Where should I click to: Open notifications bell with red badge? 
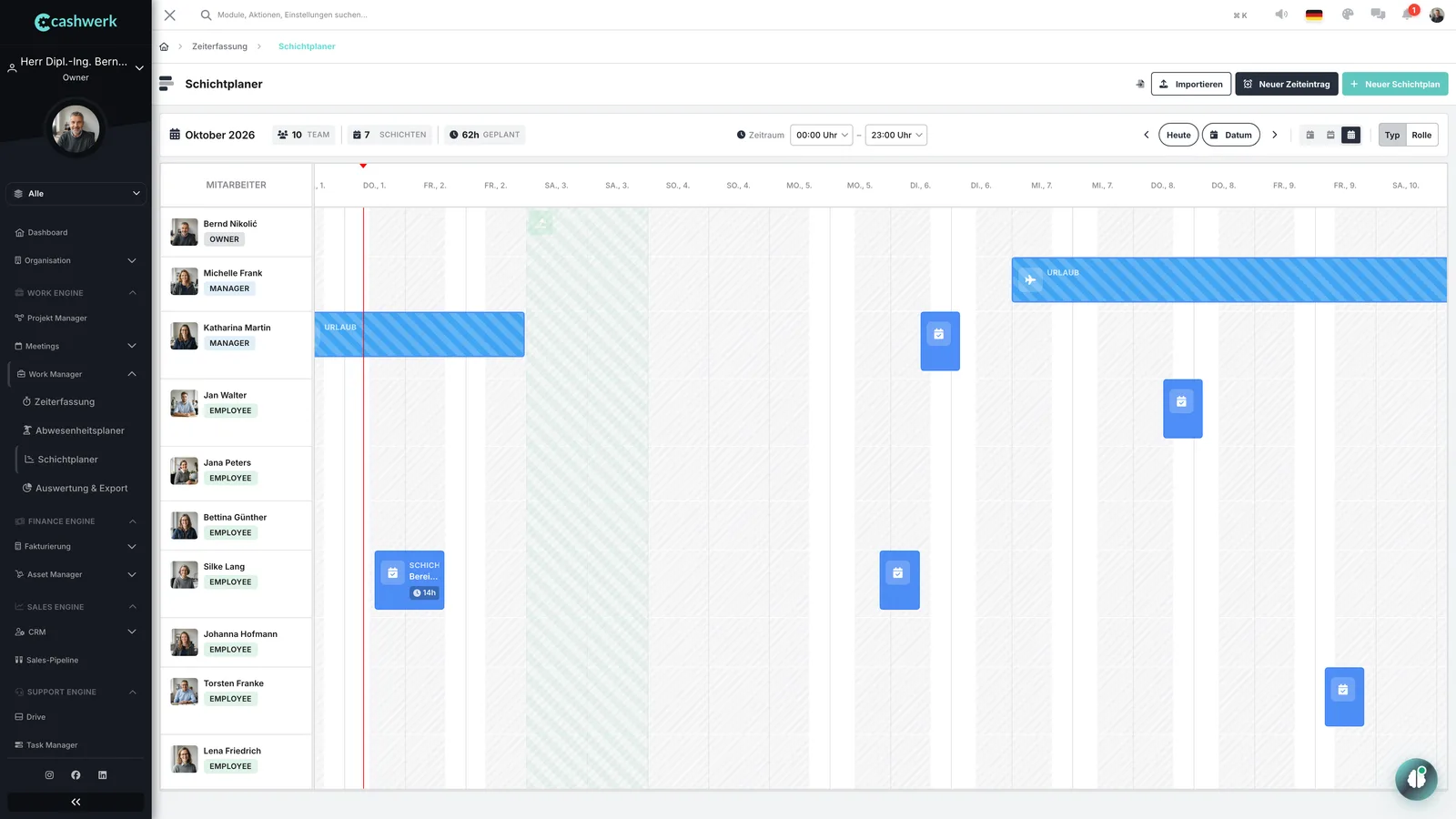tap(1409, 14)
